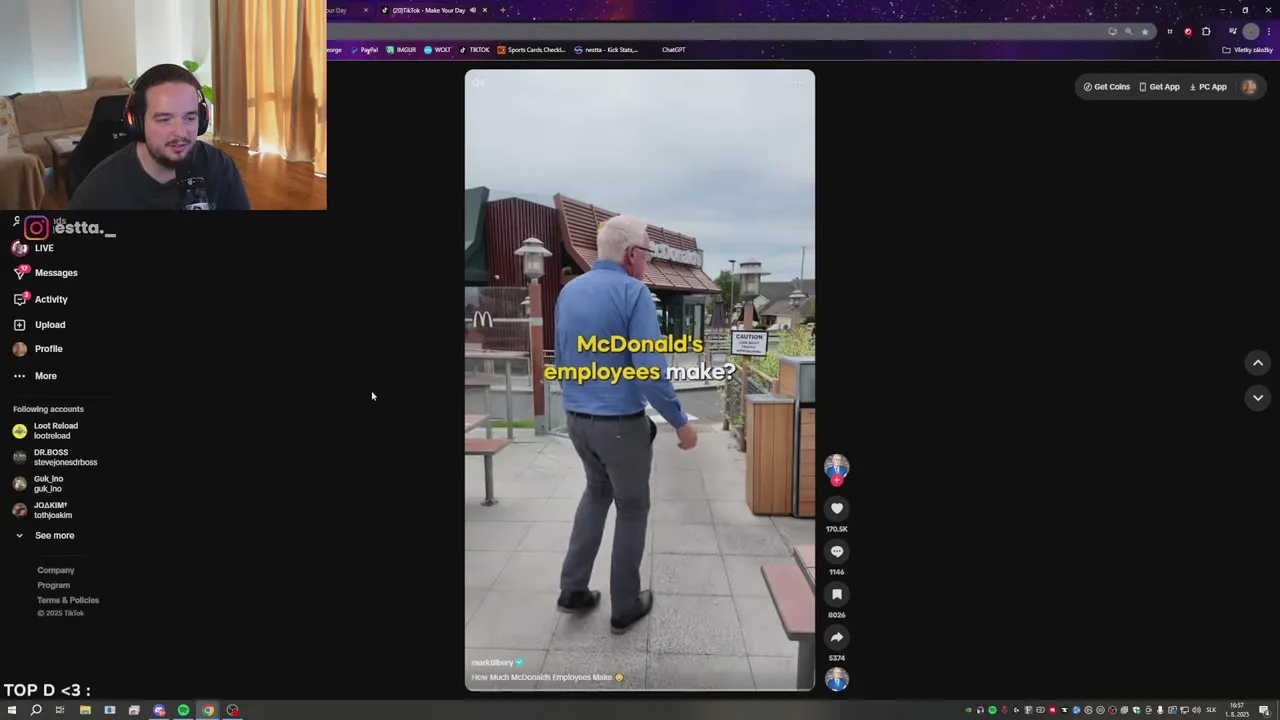The width and height of the screenshot is (1280, 720).
Task: Bookmark the video with save icon
Action: click(x=837, y=594)
